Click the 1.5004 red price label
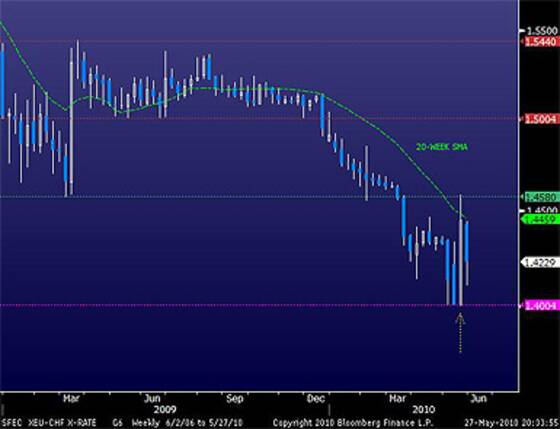This screenshot has height=429, width=560. pyautogui.click(x=541, y=119)
